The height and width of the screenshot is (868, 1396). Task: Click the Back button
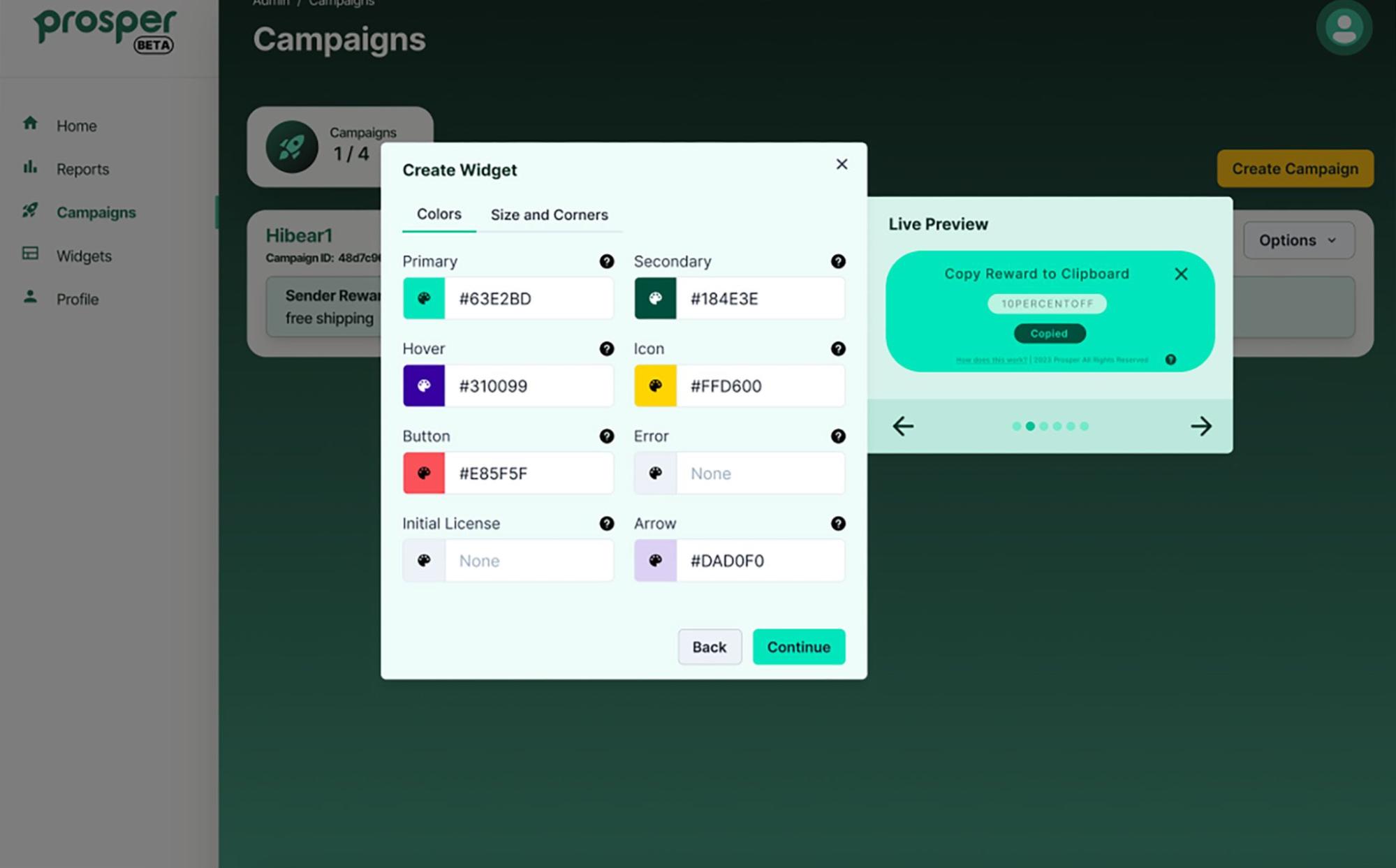[x=709, y=647]
